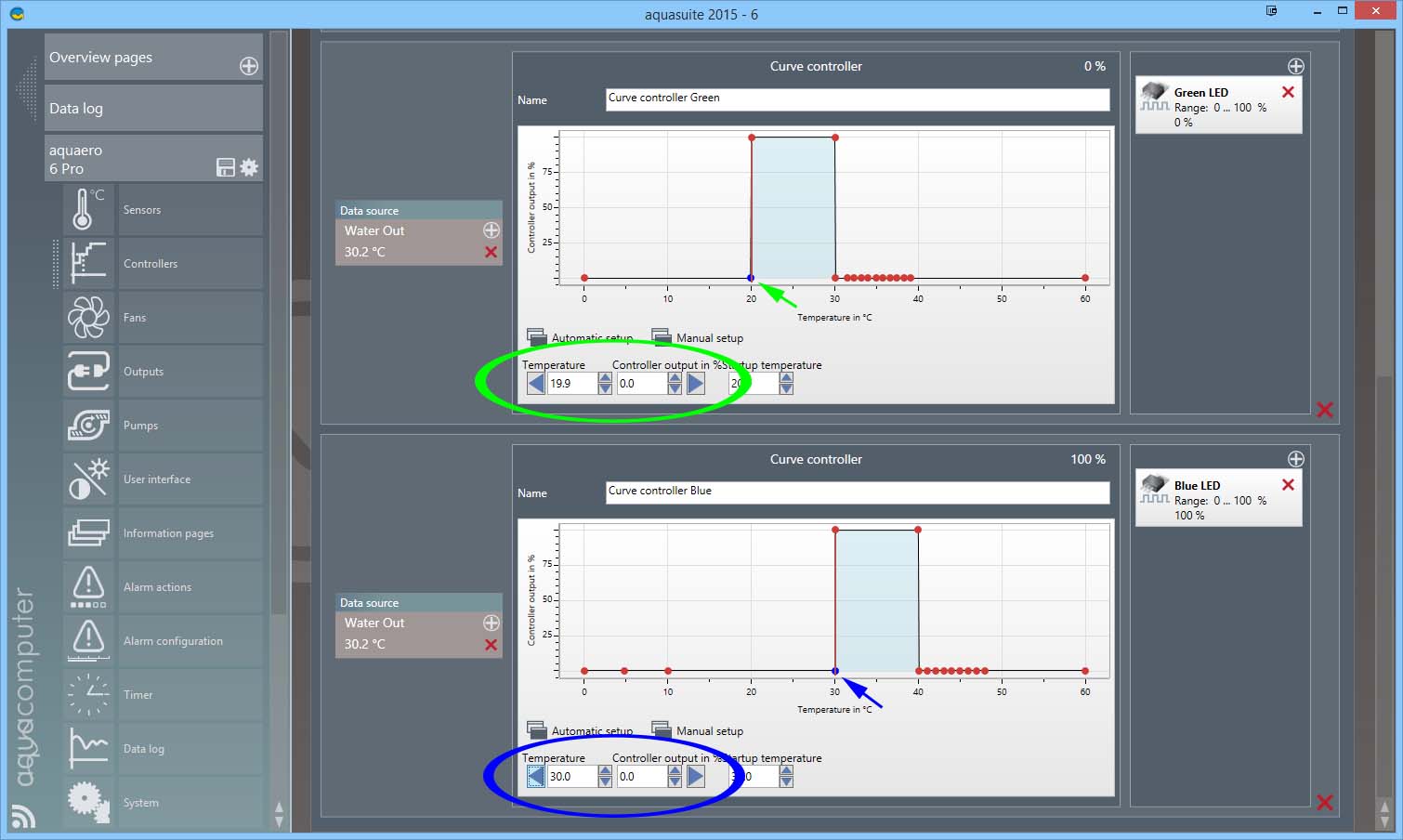Remove Water Out source from Green controller
The image size is (1403, 840).
[492, 252]
